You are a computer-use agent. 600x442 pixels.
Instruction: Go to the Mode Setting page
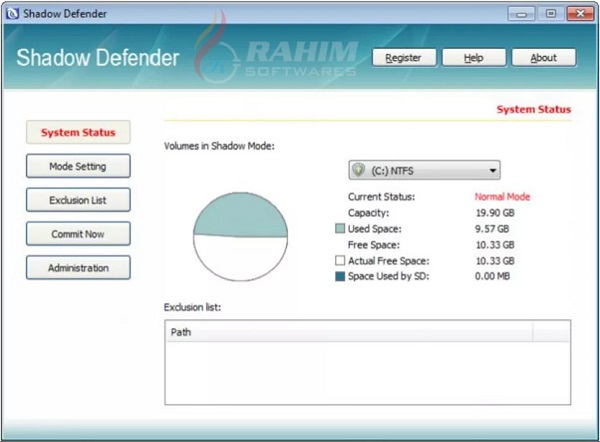78,166
